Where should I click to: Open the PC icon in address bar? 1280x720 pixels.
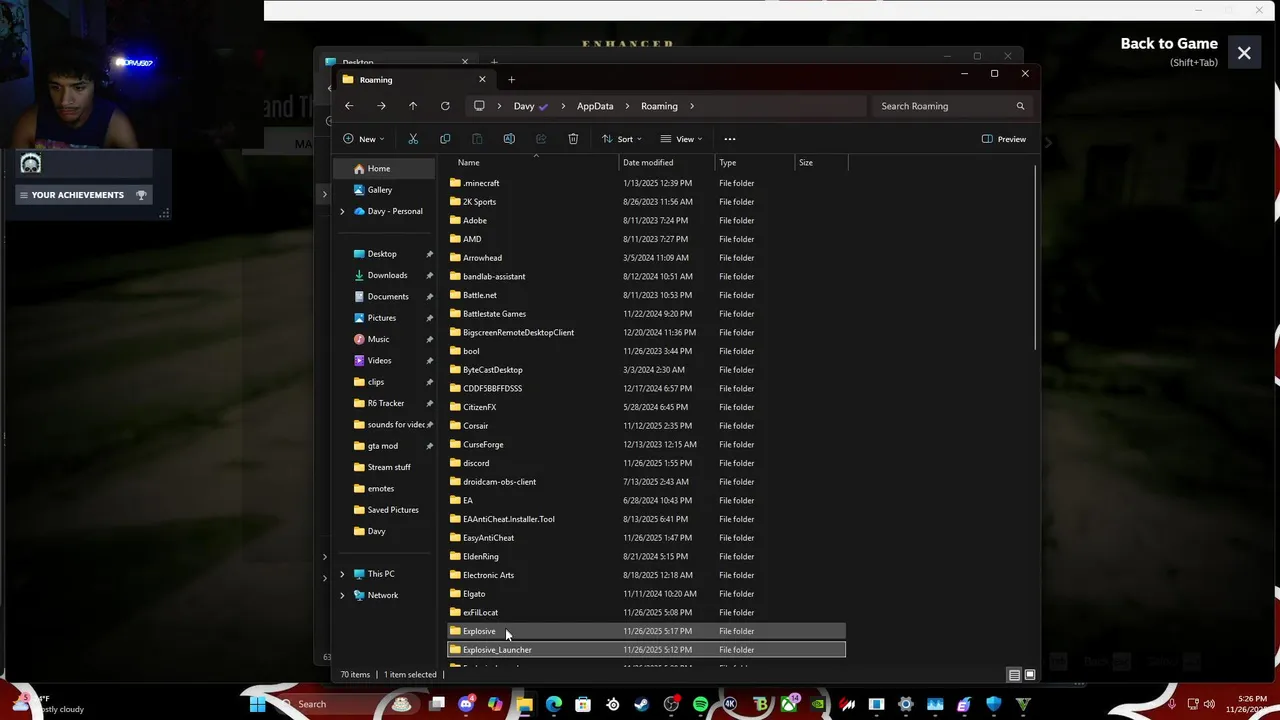pyautogui.click(x=479, y=106)
